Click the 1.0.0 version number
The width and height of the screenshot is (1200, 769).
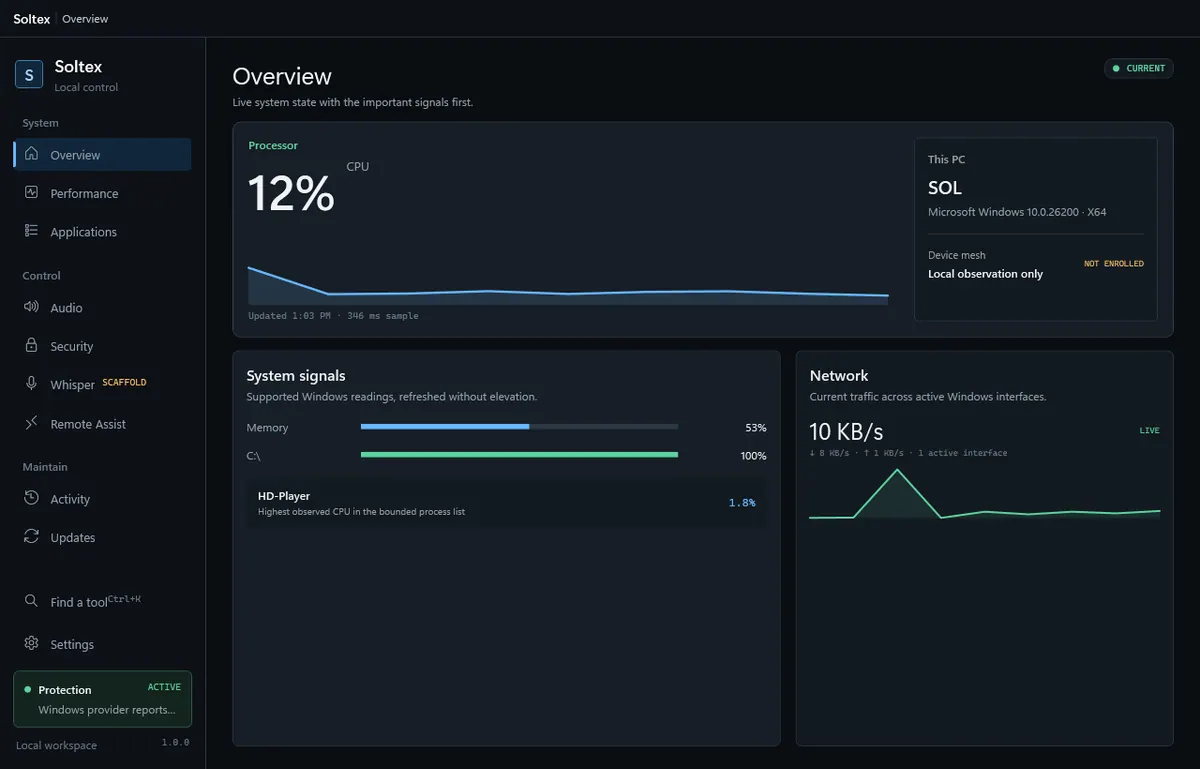(176, 743)
